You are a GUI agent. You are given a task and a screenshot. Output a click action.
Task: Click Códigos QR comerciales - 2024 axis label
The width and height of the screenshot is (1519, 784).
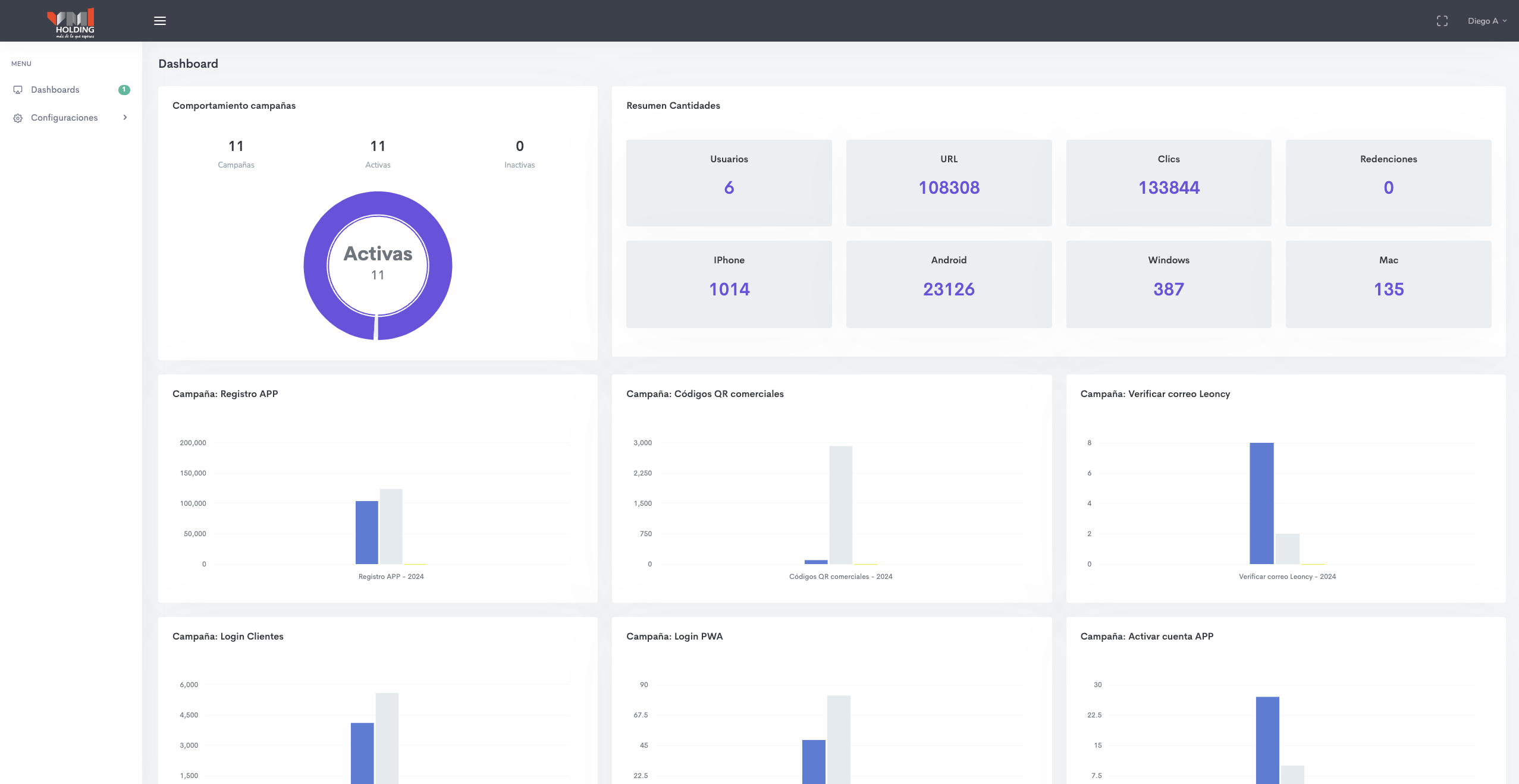coord(840,577)
